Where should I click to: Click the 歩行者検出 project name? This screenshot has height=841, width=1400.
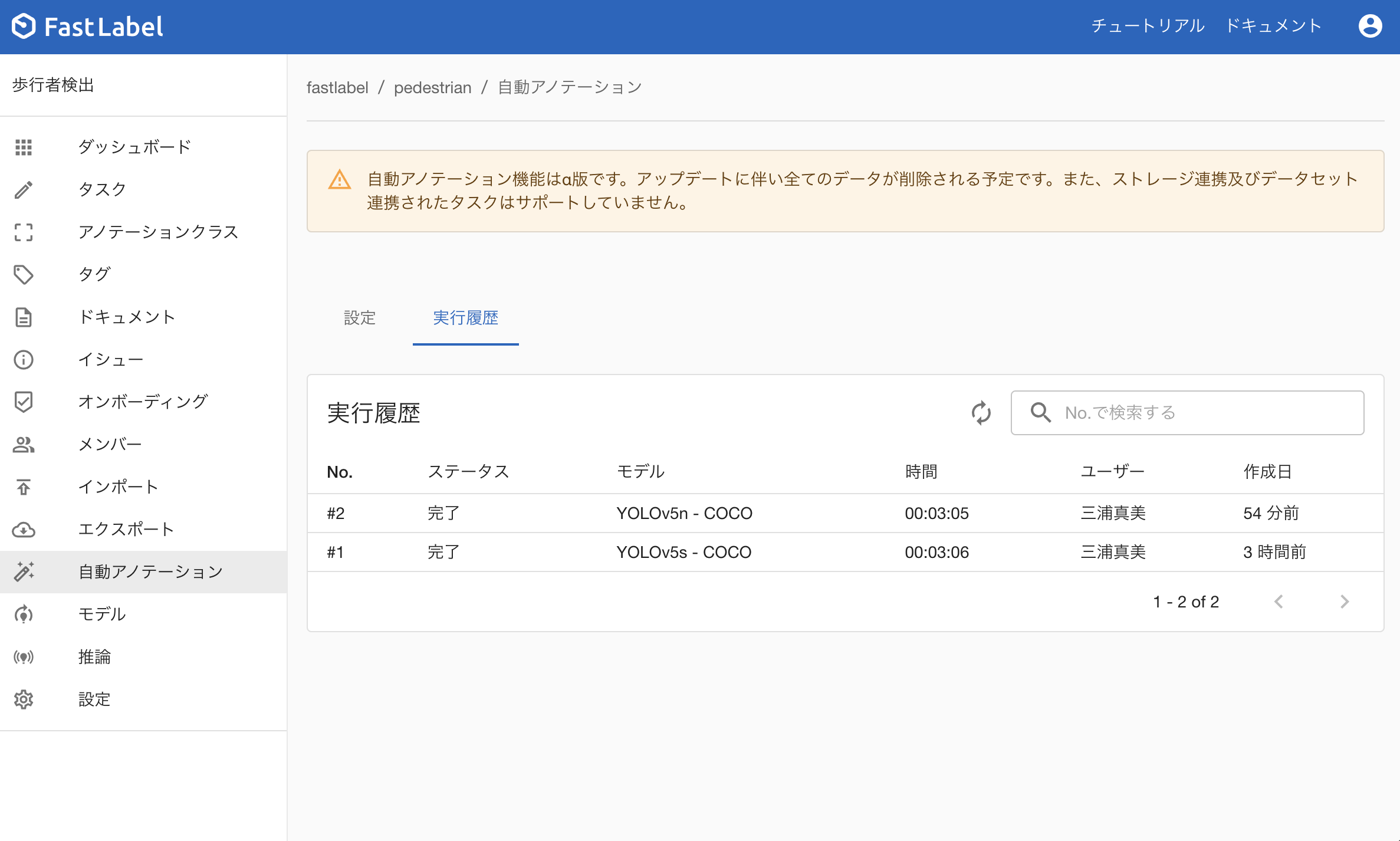coord(53,85)
